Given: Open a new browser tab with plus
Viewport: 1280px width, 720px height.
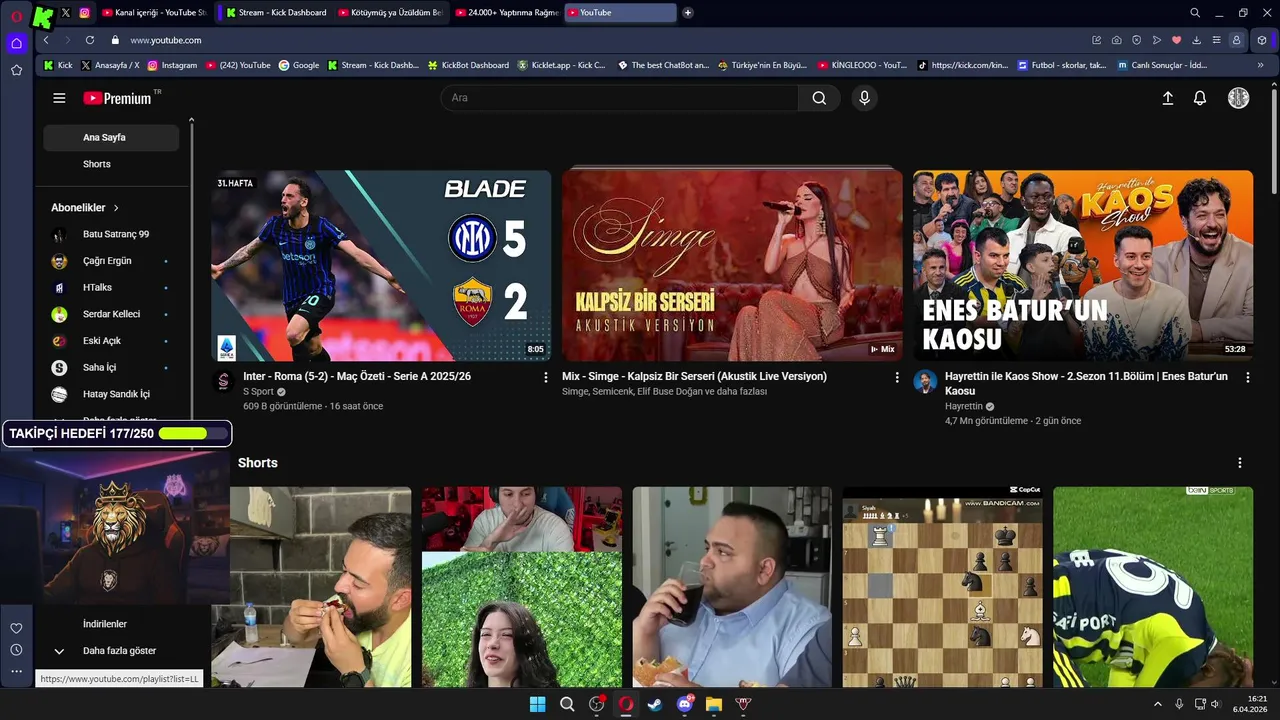Looking at the screenshot, I should (688, 13).
